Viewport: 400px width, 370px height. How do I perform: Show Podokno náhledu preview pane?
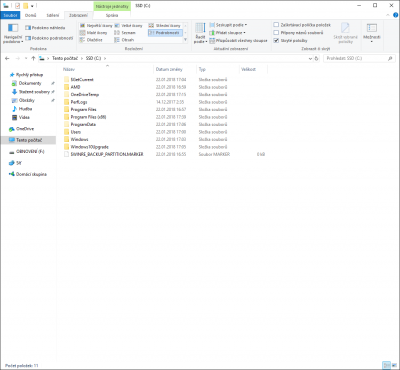click(x=45, y=28)
